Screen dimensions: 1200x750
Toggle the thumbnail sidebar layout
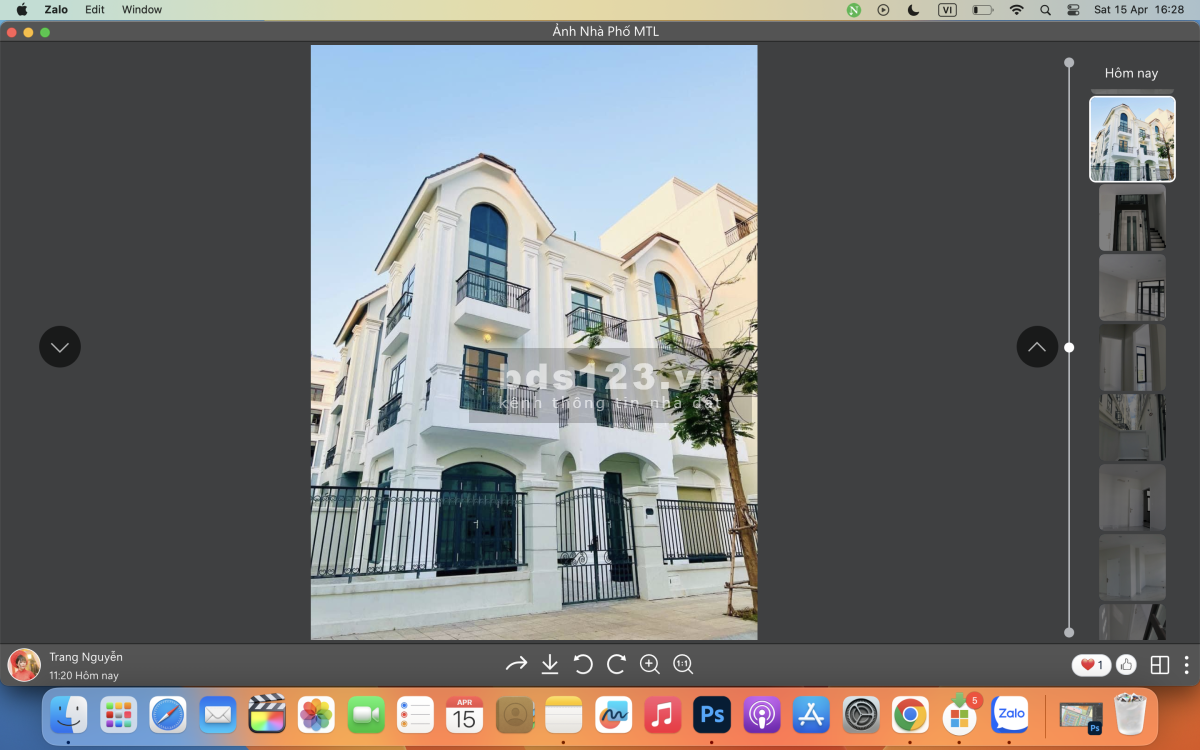pyautogui.click(x=1160, y=665)
